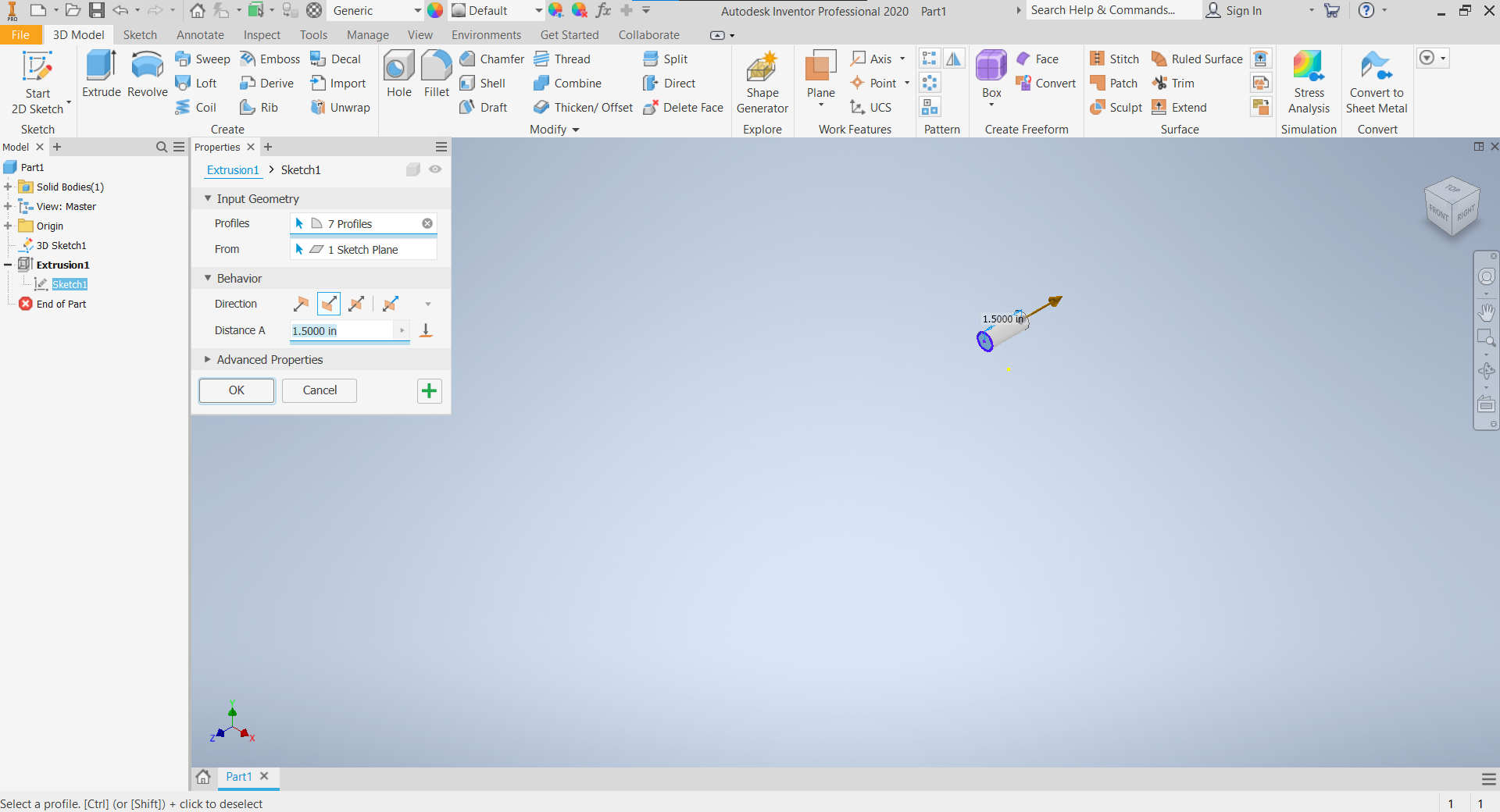The height and width of the screenshot is (812, 1500).
Task: Toggle feature preview eye icon
Action: (435, 169)
